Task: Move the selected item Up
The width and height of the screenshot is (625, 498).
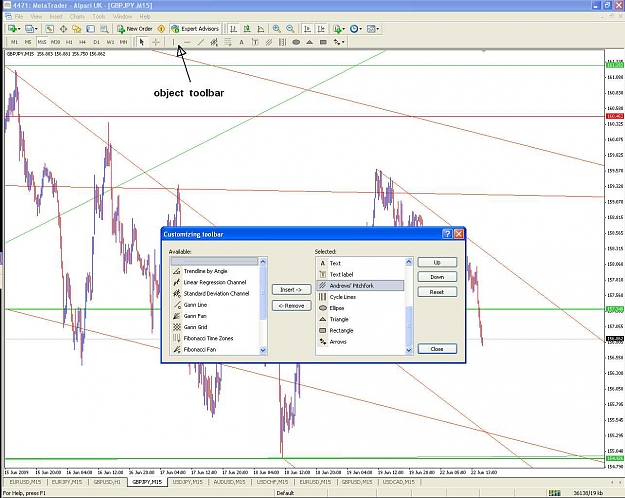Action: [437, 262]
